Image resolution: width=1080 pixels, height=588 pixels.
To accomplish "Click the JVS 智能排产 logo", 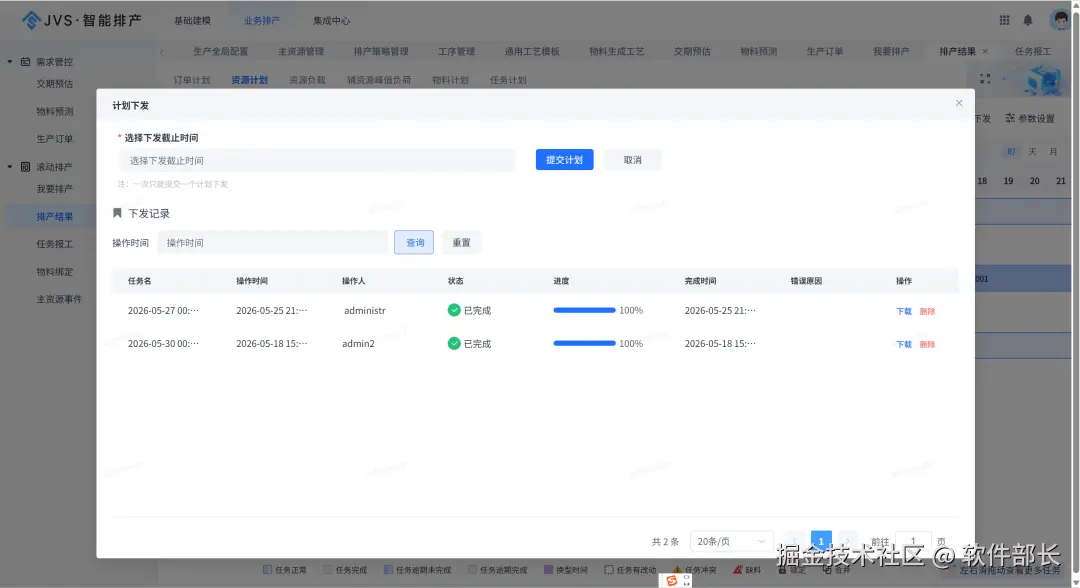I will tap(81, 20).
